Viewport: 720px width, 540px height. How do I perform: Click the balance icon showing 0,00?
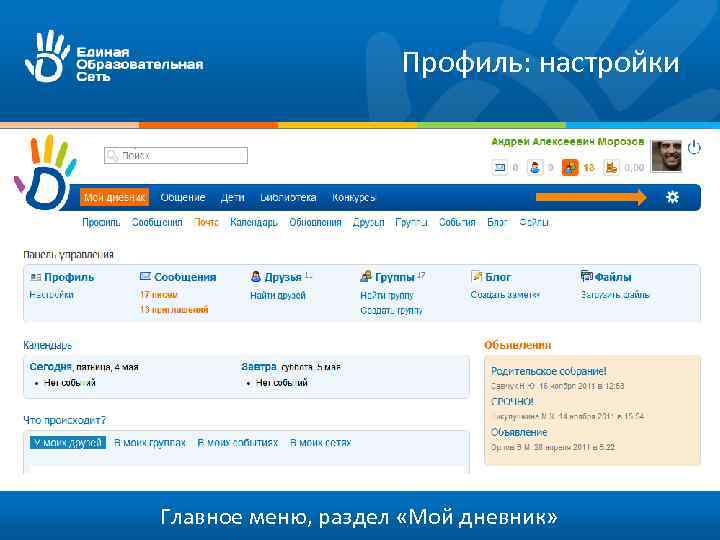pos(611,168)
